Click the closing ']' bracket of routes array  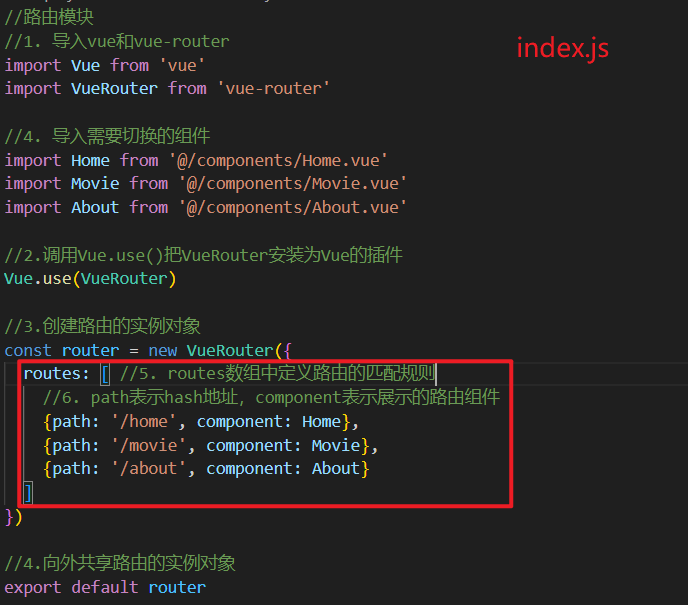point(28,493)
